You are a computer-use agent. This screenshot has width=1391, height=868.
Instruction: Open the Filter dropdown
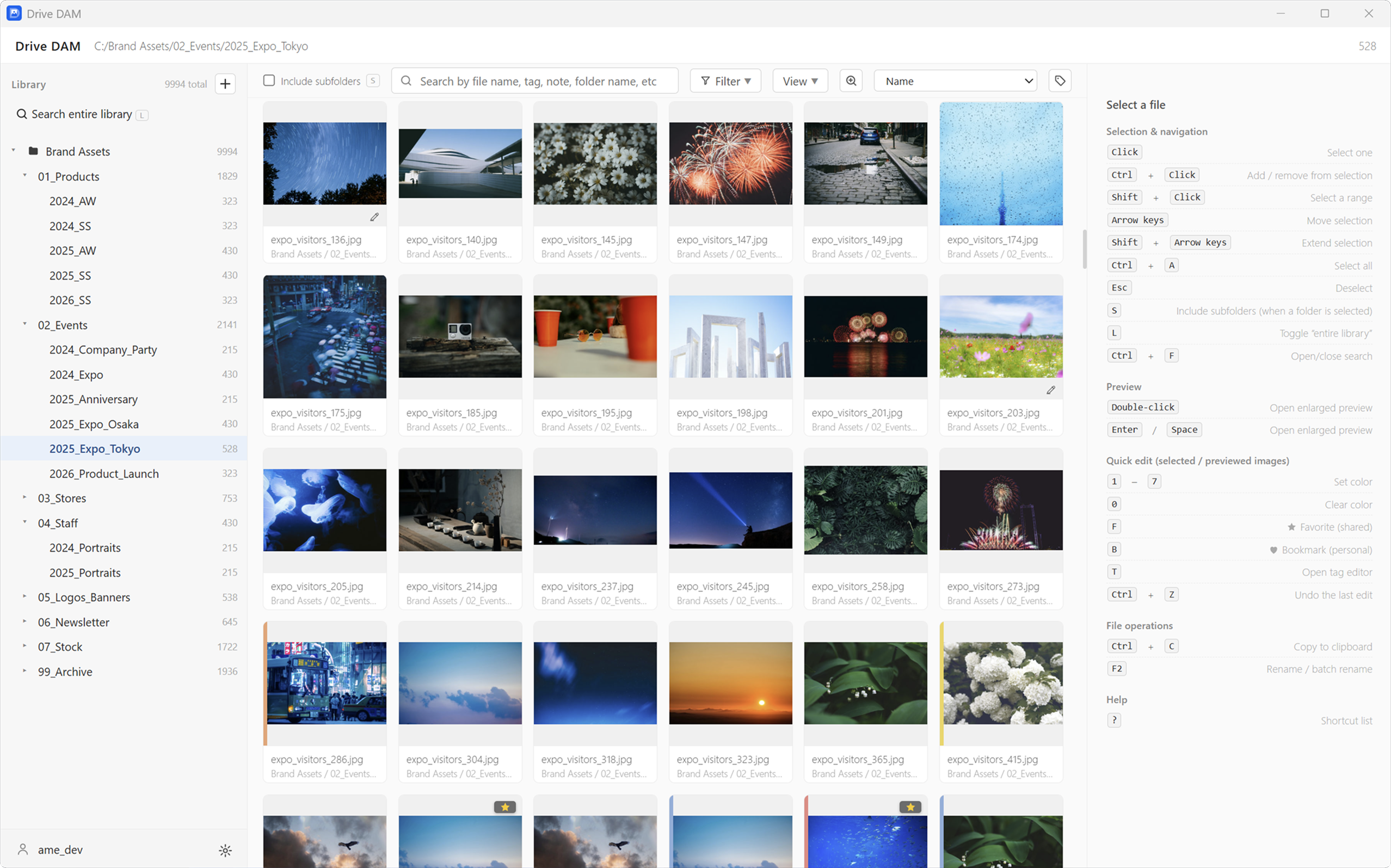pyautogui.click(x=725, y=81)
